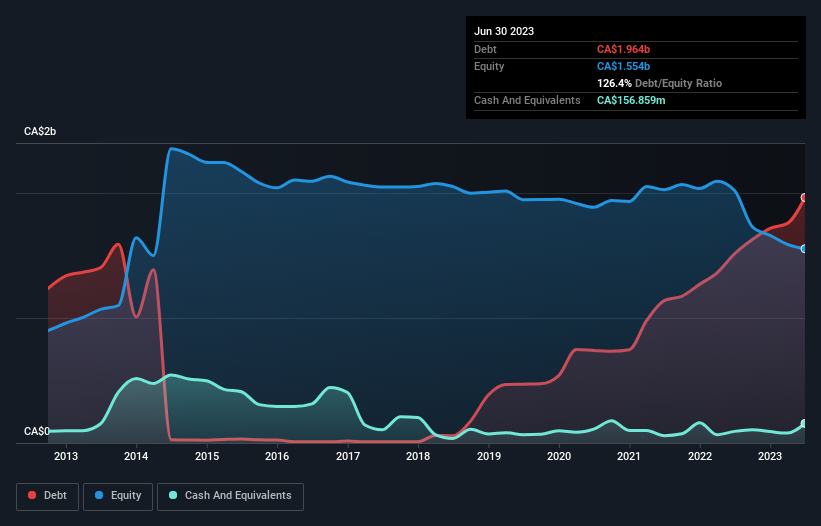Click the blue Equity legend dot
The image size is (821, 526).
click(x=99, y=495)
